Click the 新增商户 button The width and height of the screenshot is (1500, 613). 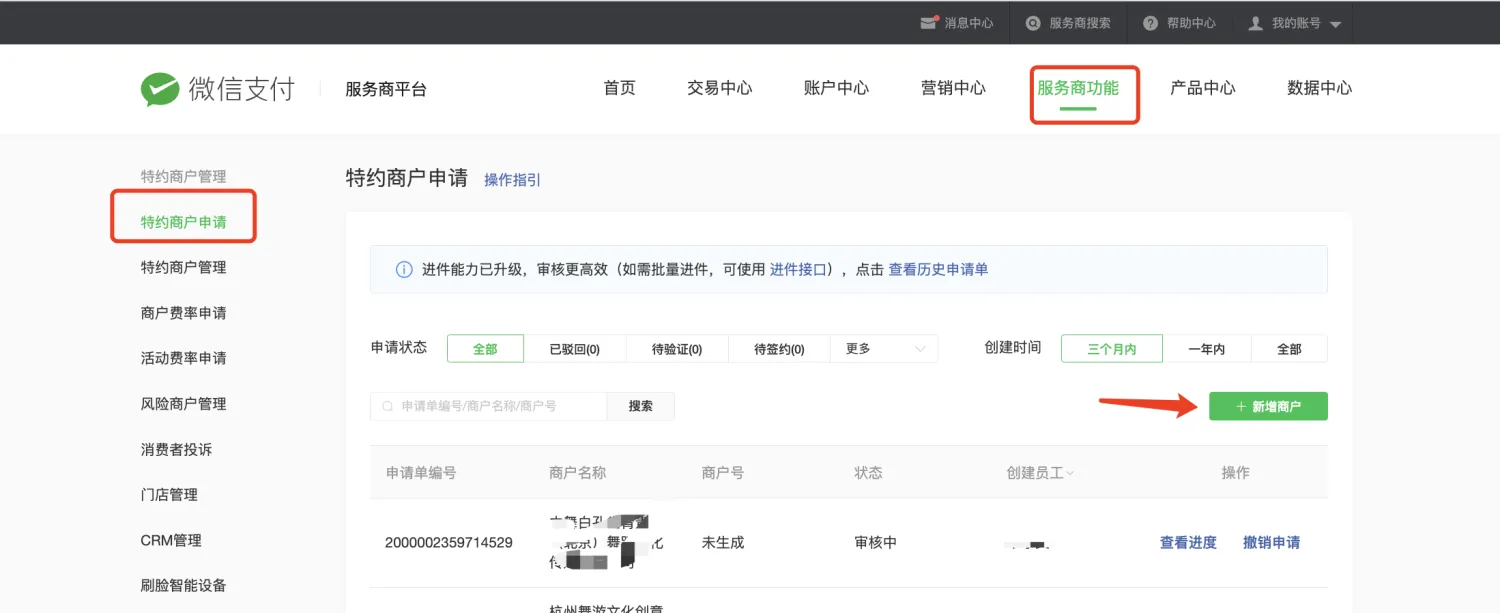click(x=1267, y=406)
